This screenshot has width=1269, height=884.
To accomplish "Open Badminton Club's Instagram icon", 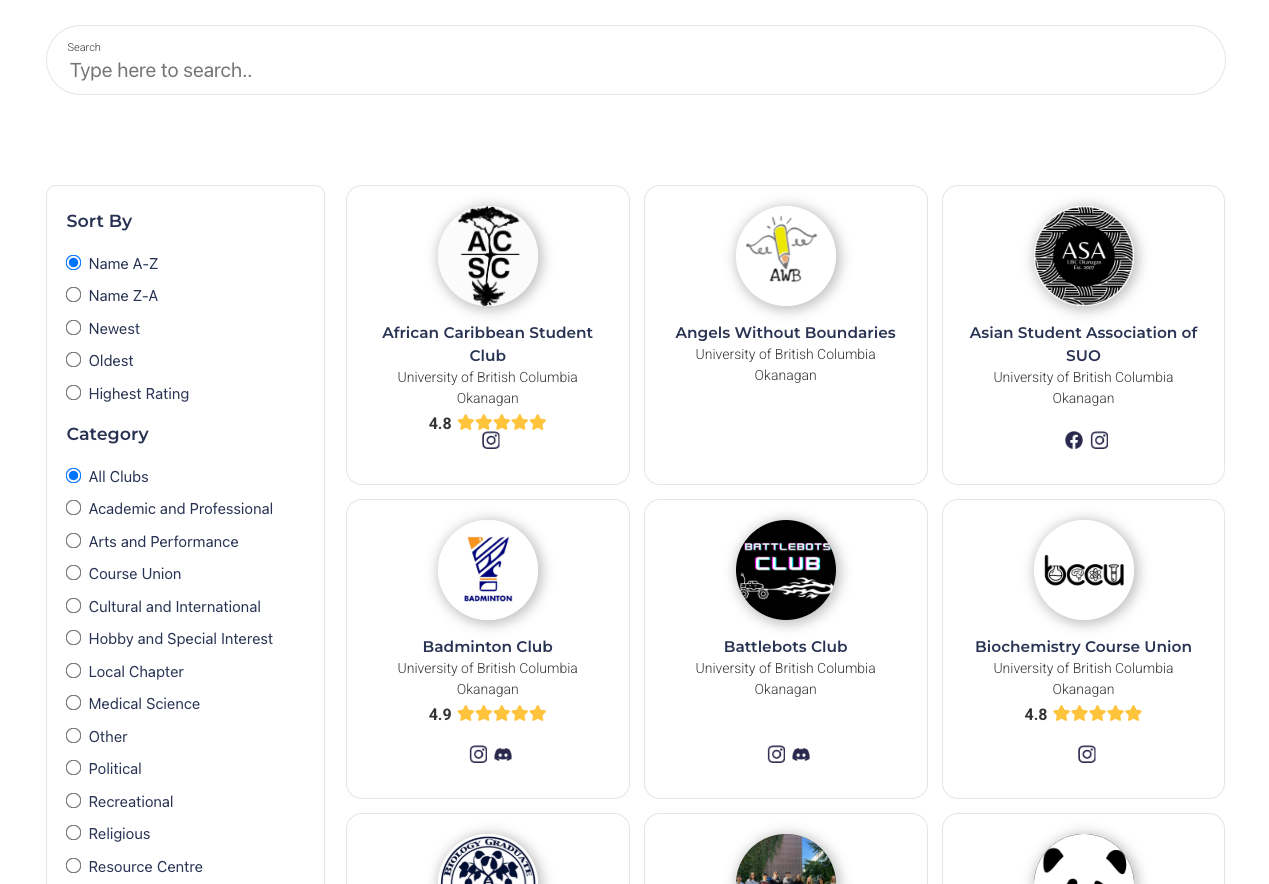I will point(478,754).
